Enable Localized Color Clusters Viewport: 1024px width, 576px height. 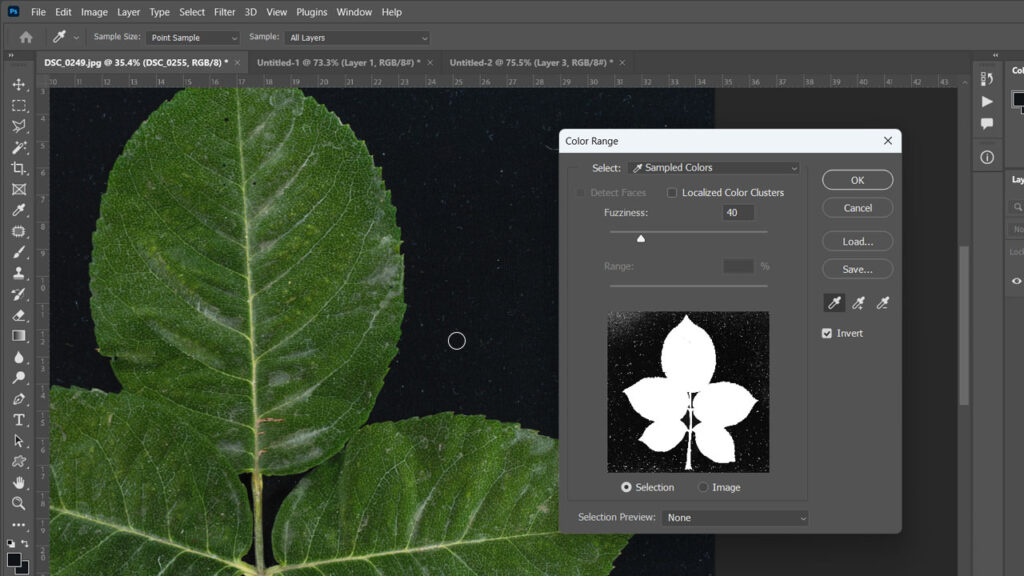(672, 193)
